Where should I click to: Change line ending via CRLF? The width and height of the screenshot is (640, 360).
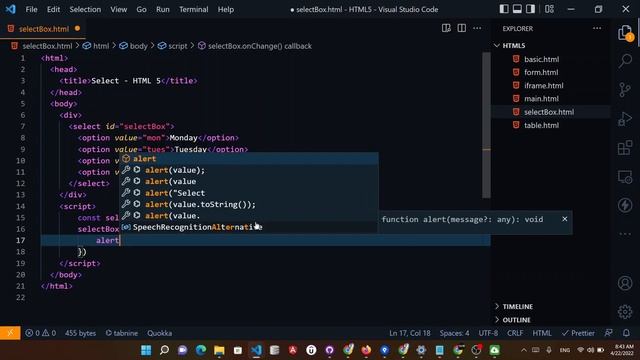pyautogui.click(x=515, y=333)
